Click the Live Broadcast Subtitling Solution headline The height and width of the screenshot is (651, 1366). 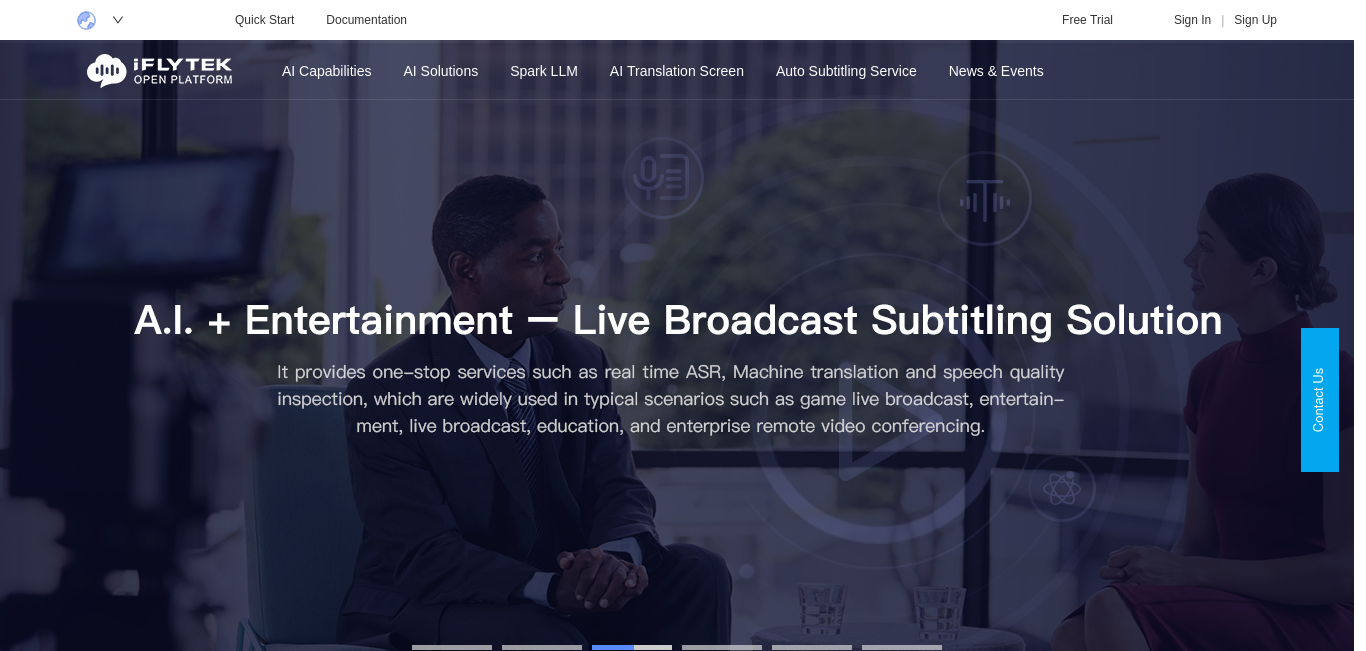678,320
